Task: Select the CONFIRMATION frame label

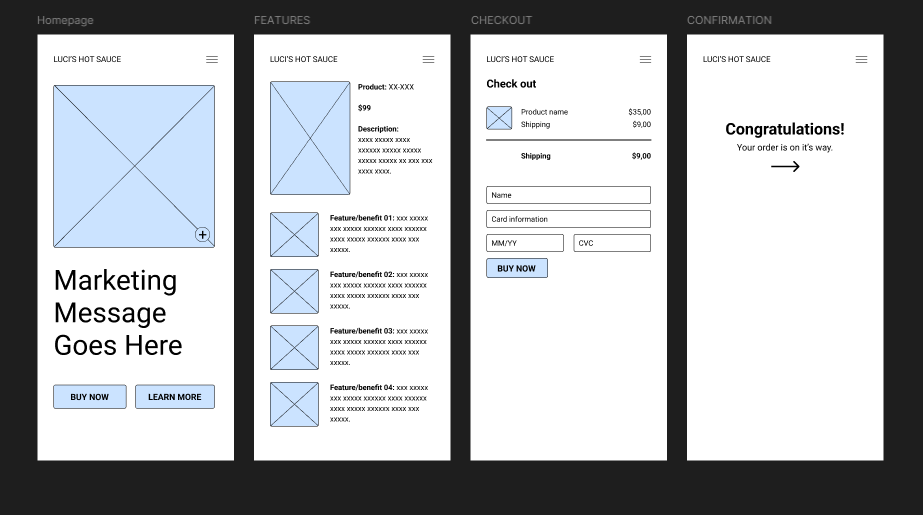Action: pos(729,20)
